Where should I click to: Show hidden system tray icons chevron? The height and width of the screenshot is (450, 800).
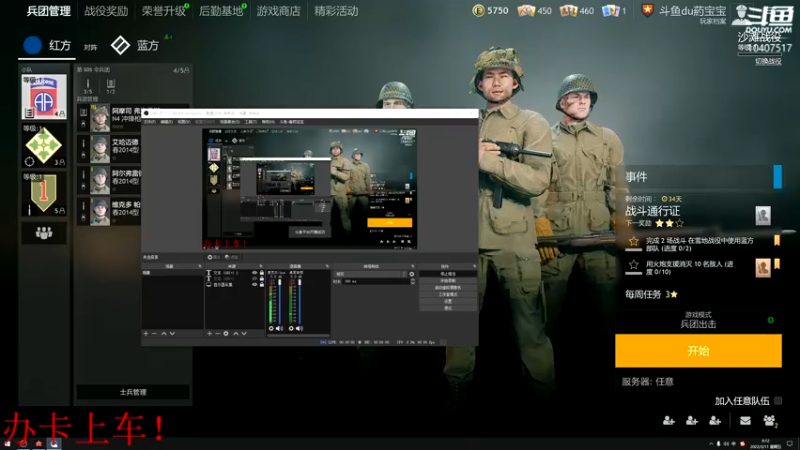[711, 444]
